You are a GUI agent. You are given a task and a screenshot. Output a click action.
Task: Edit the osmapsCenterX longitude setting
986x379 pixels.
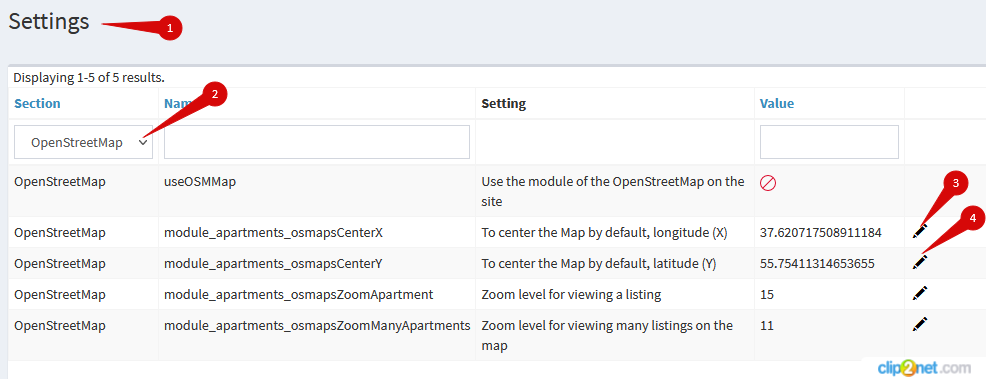(x=920, y=231)
